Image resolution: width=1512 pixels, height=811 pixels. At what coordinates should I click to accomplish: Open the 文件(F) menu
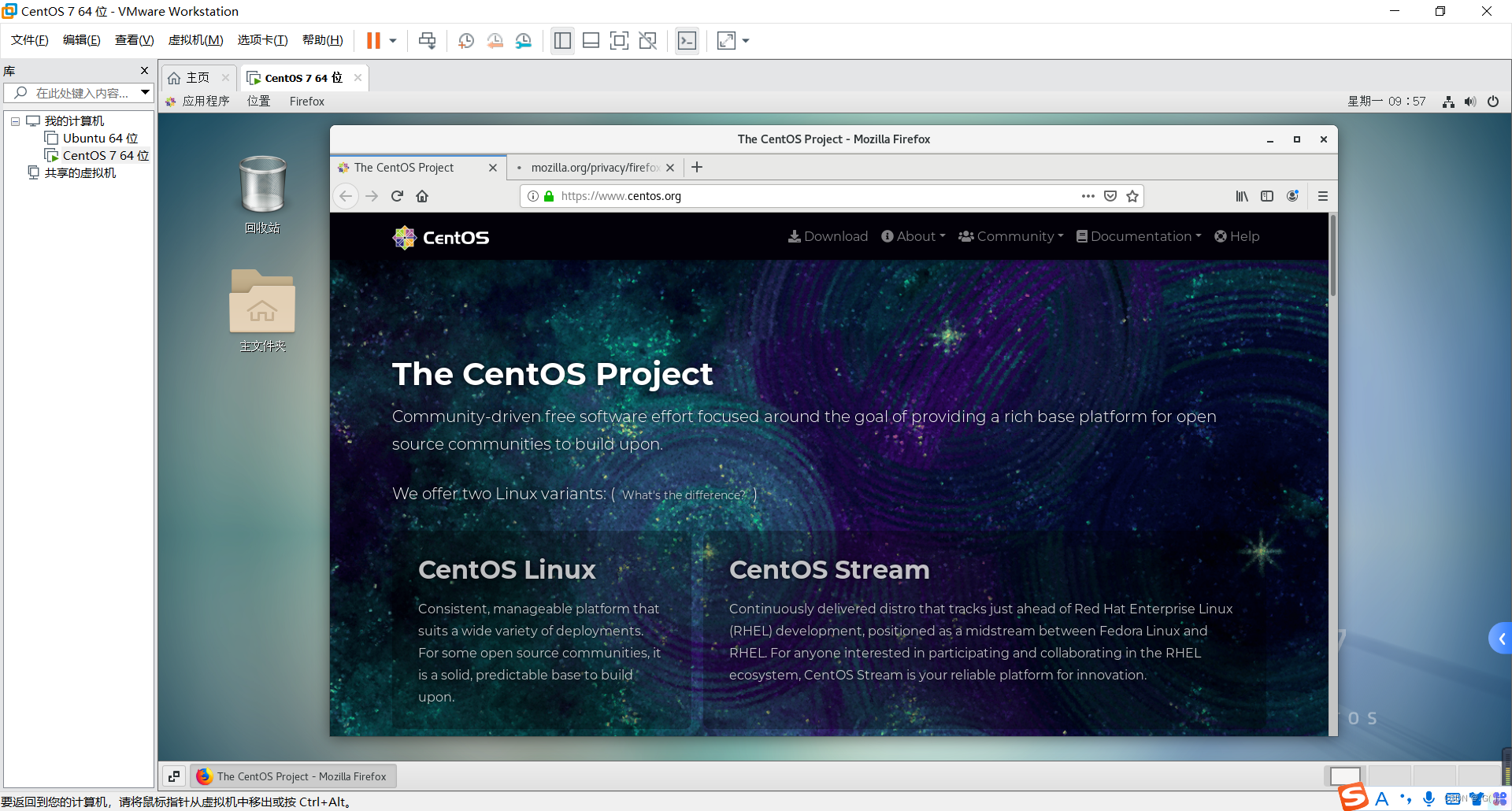pos(29,40)
